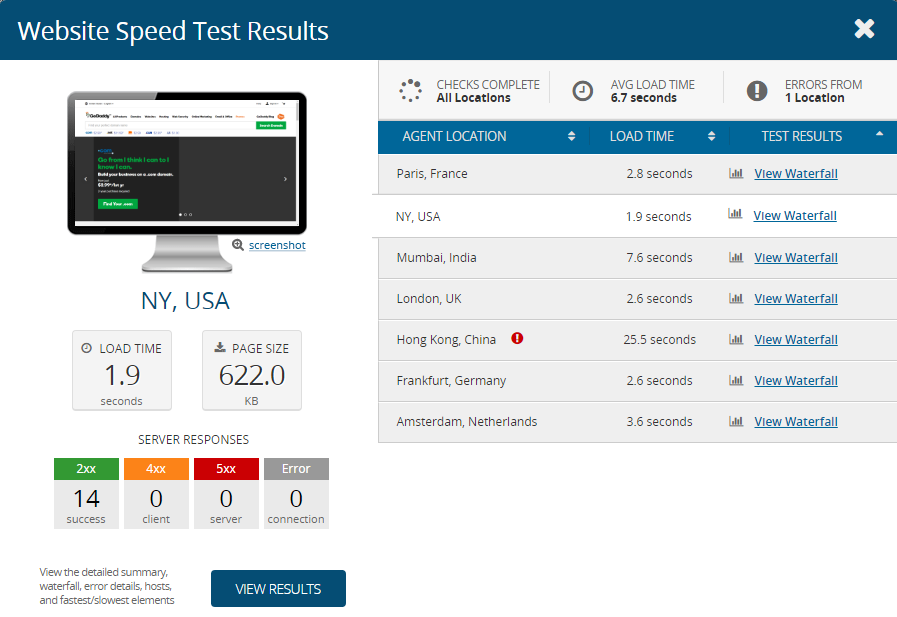This screenshot has width=897, height=617.
Task: Click waterfall chart icon for London, UK
Action: (736, 298)
